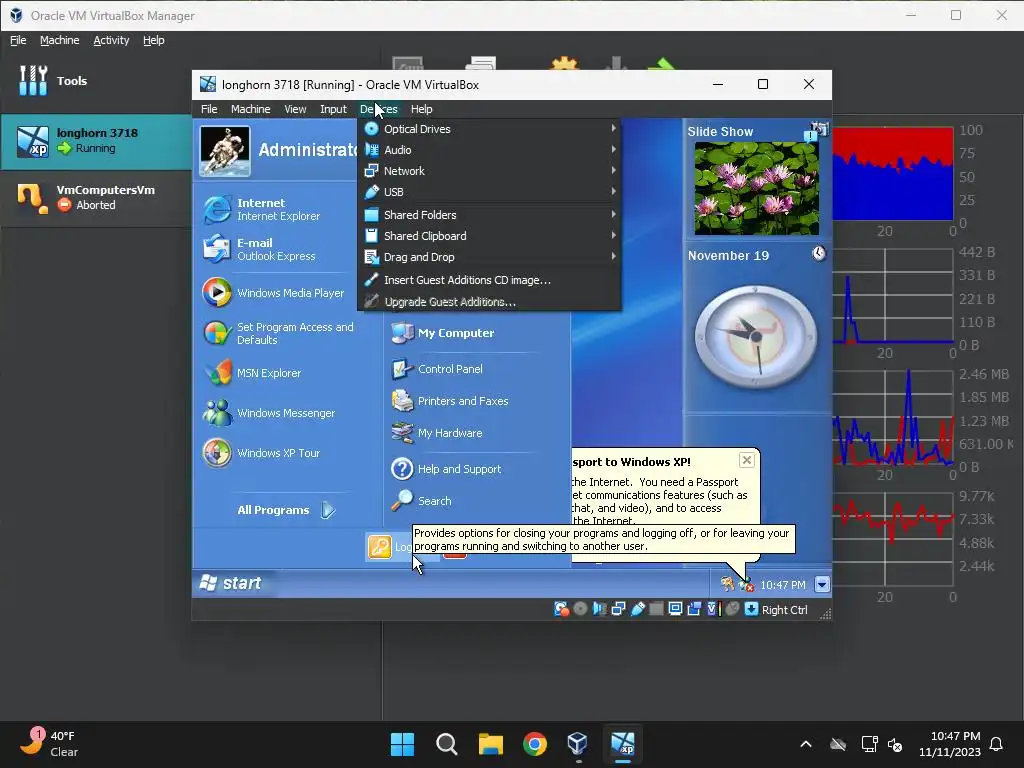Select longhorn 3718 VM in manager list
This screenshot has height=768, width=1024.
click(x=96, y=142)
